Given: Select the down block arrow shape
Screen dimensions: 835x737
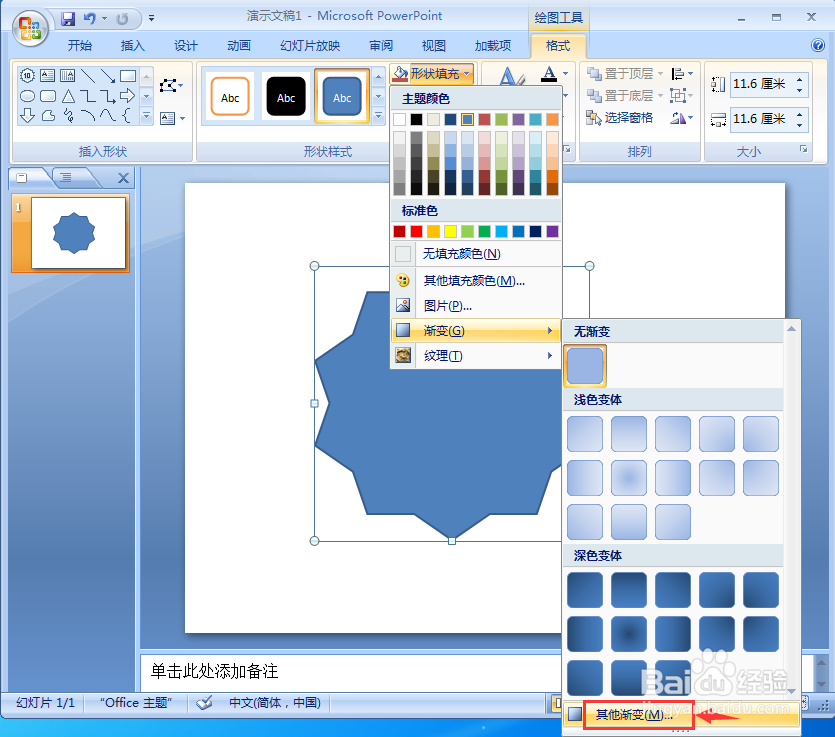Looking at the screenshot, I should pyautogui.click(x=28, y=115).
